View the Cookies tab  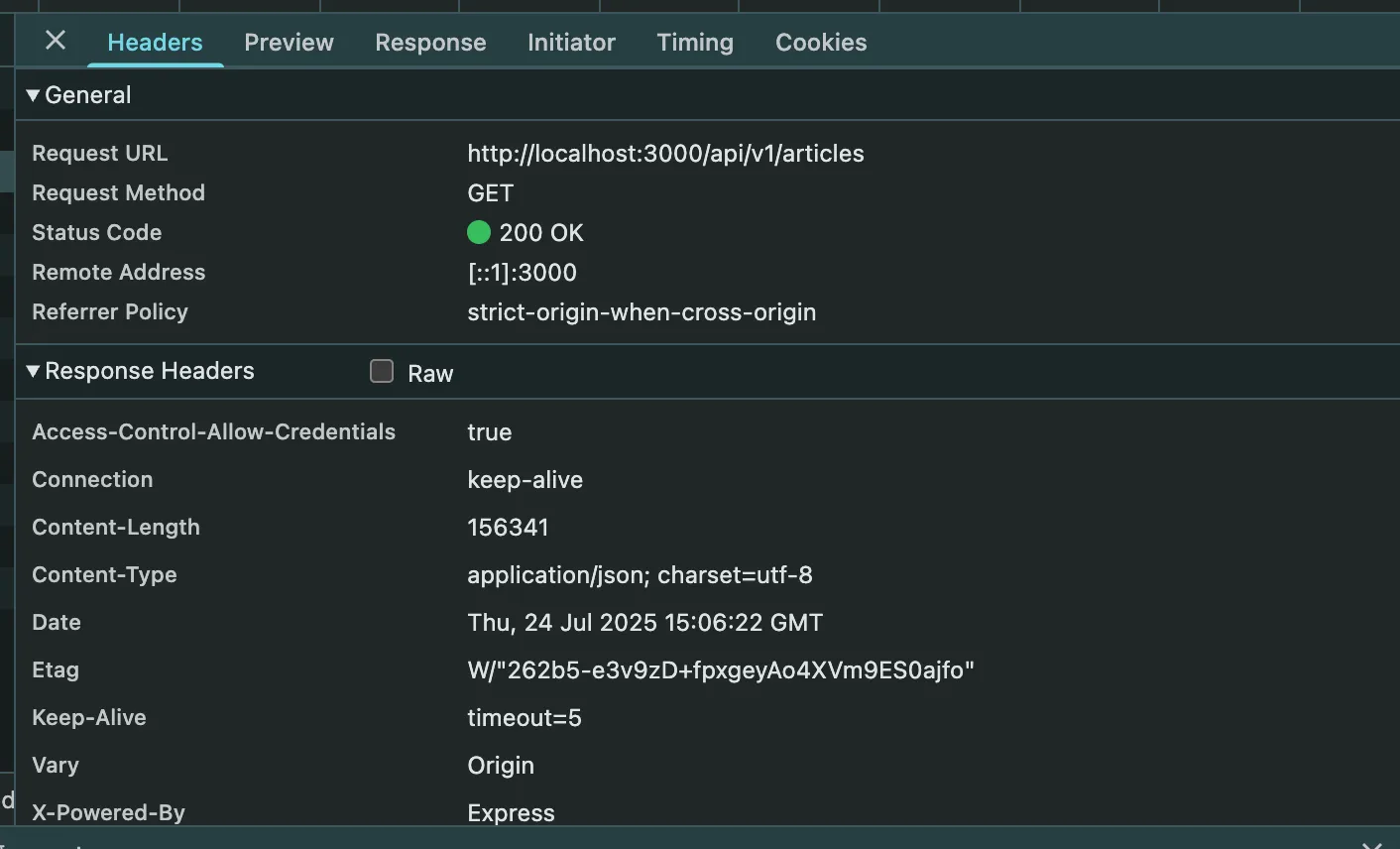[x=821, y=43]
